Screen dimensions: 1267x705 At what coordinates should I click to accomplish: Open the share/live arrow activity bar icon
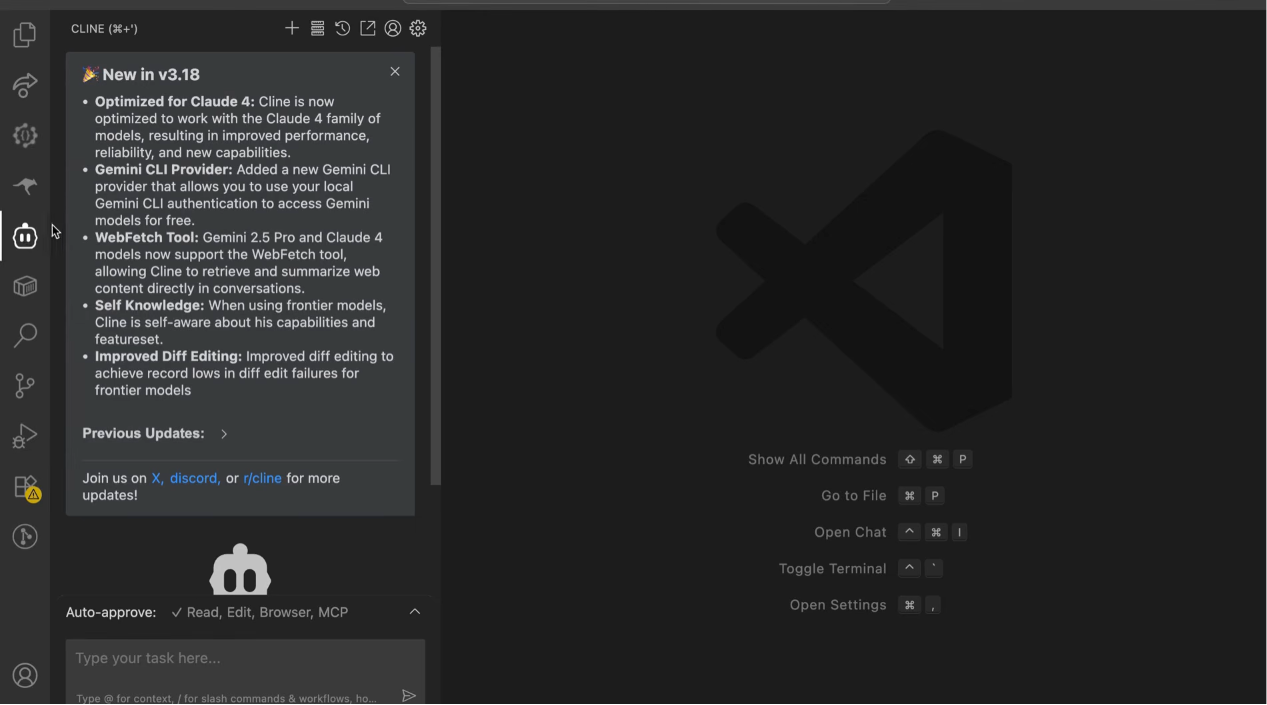[25, 85]
